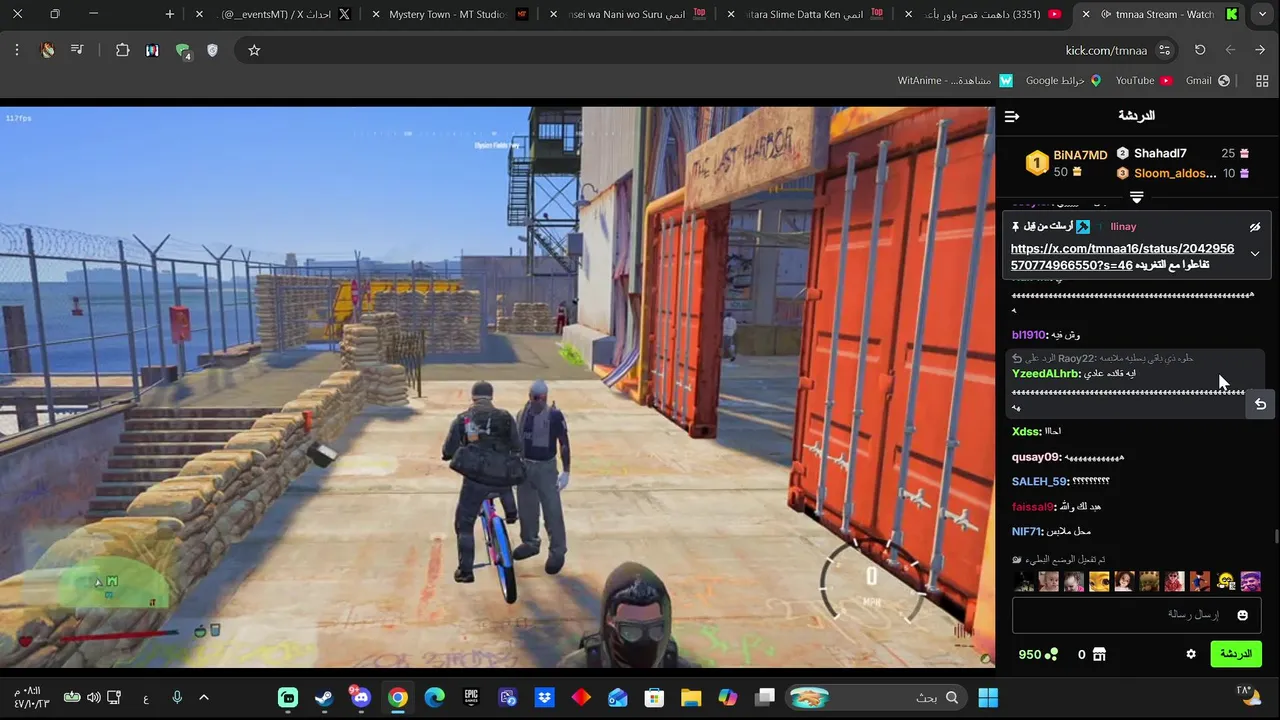Open the gift shop icon beside 0
The image size is (1280, 720).
(x=1099, y=654)
